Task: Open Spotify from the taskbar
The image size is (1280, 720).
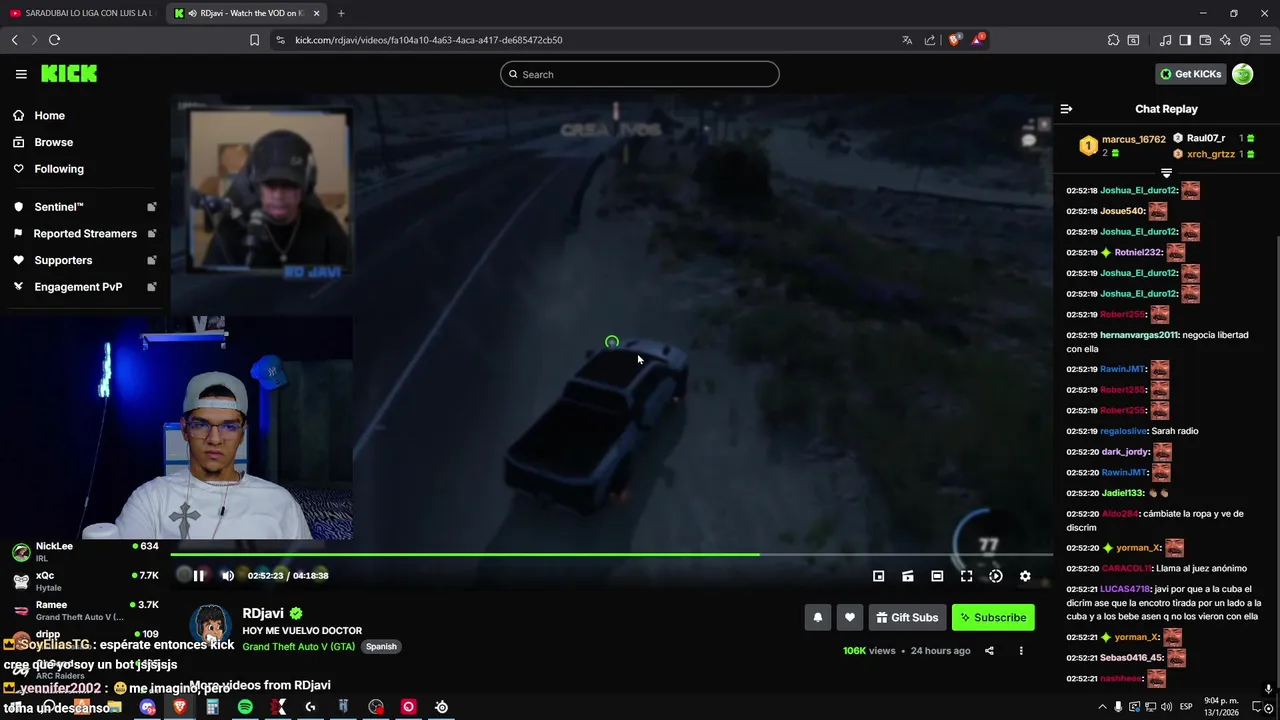Action: 245,707
